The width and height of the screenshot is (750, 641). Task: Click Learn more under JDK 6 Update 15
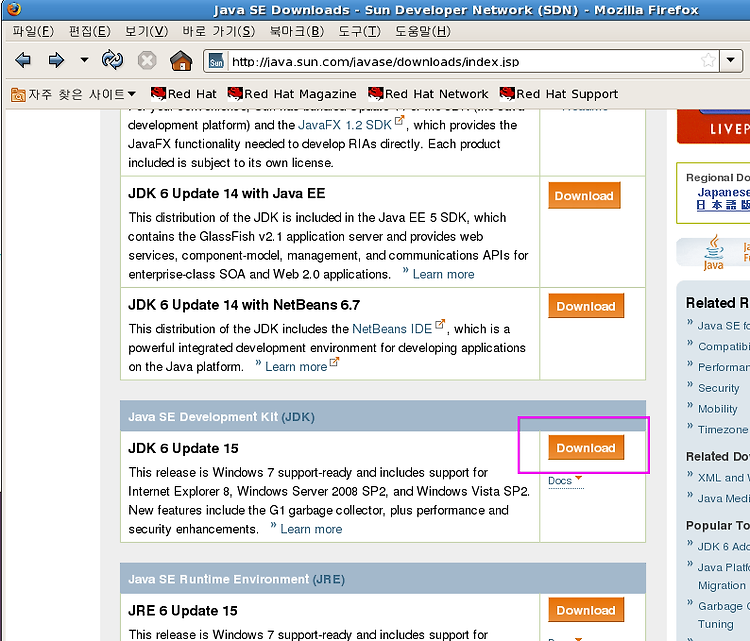(x=311, y=529)
